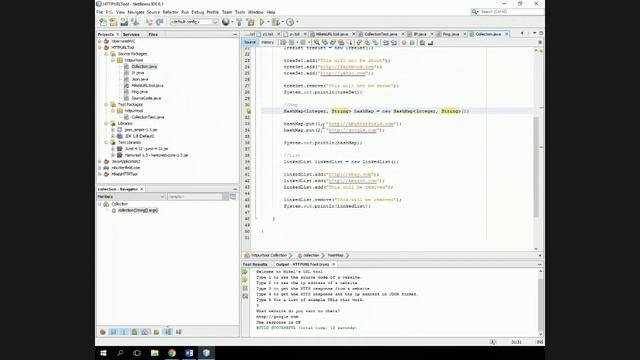640x360 pixels.
Task: Click the Profile Project toolbar icon
Action: tap(290, 22)
